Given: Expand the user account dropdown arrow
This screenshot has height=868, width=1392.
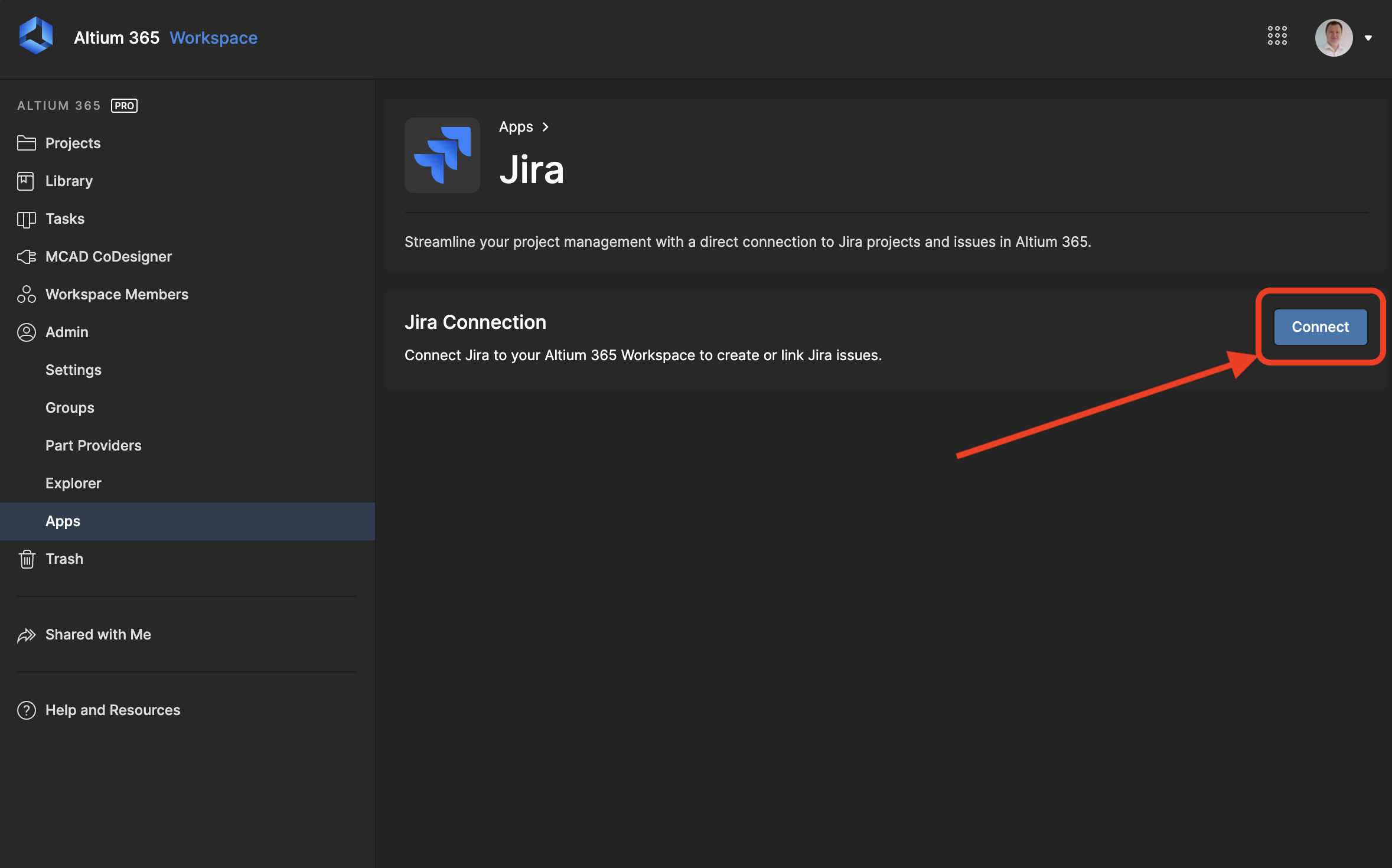Looking at the screenshot, I should pos(1368,38).
